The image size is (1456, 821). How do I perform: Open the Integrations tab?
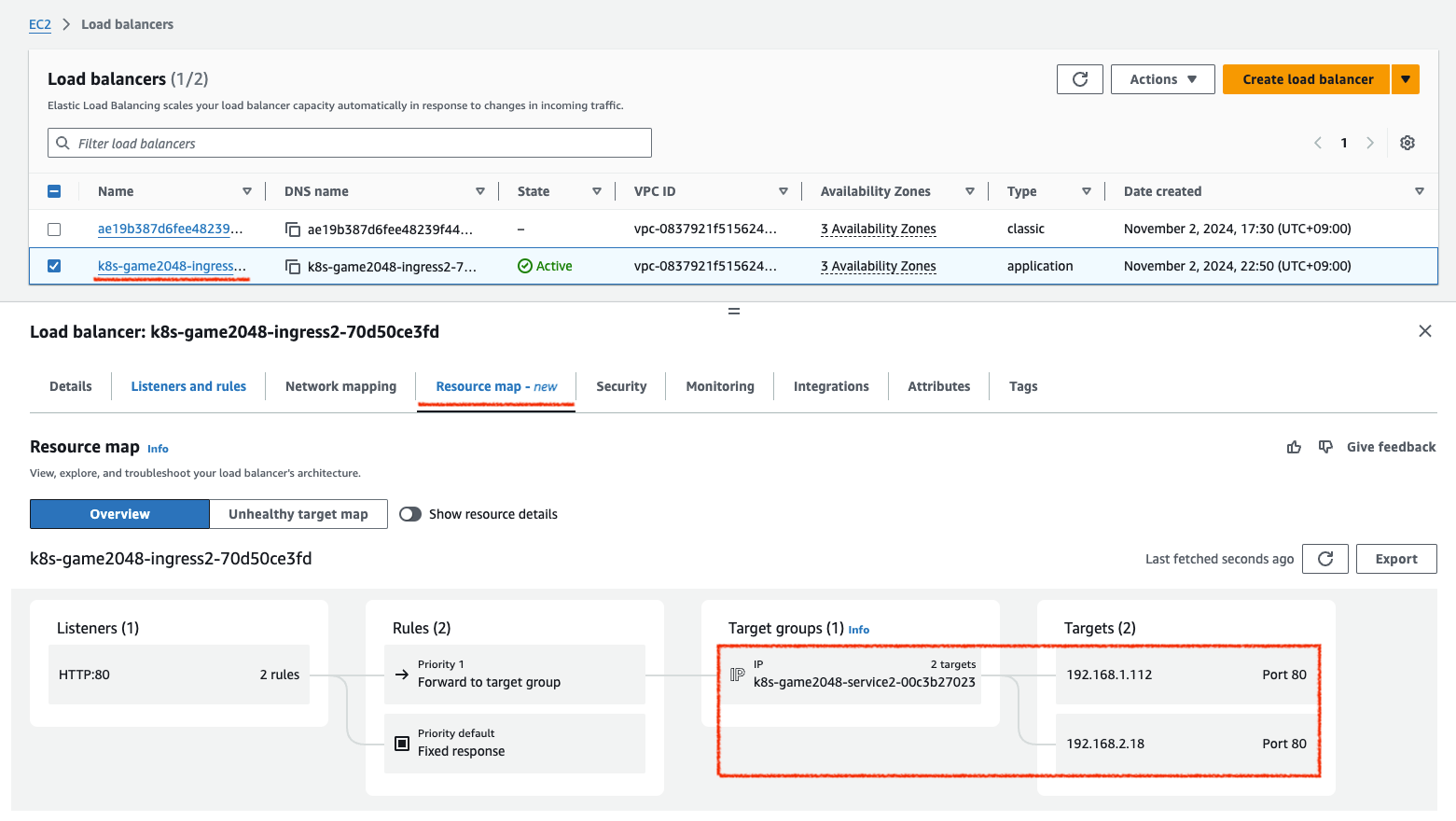tap(831, 386)
